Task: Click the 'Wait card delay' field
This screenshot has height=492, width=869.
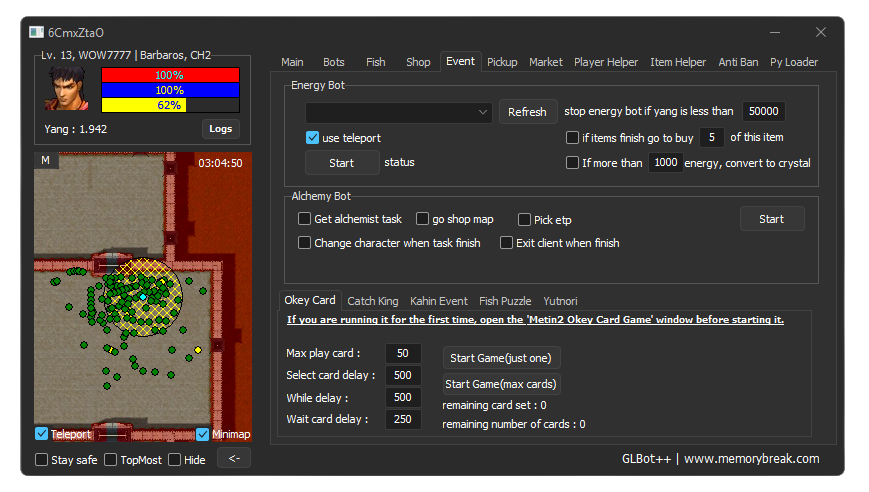Action: click(403, 419)
